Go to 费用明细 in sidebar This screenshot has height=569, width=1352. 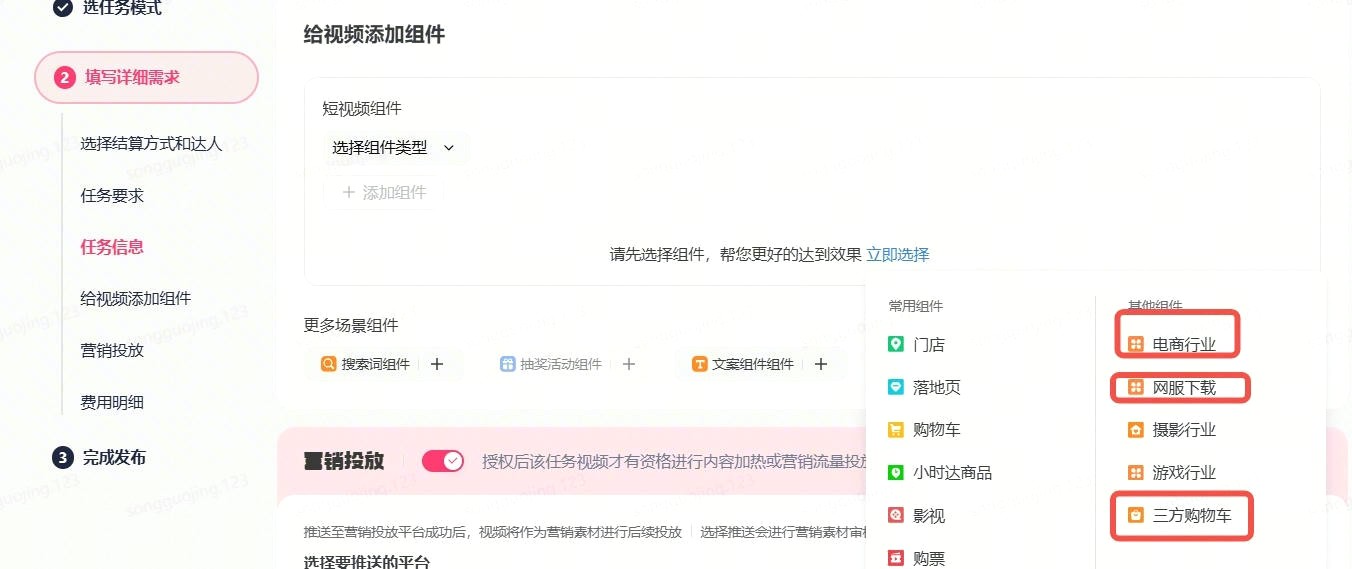[112, 403]
